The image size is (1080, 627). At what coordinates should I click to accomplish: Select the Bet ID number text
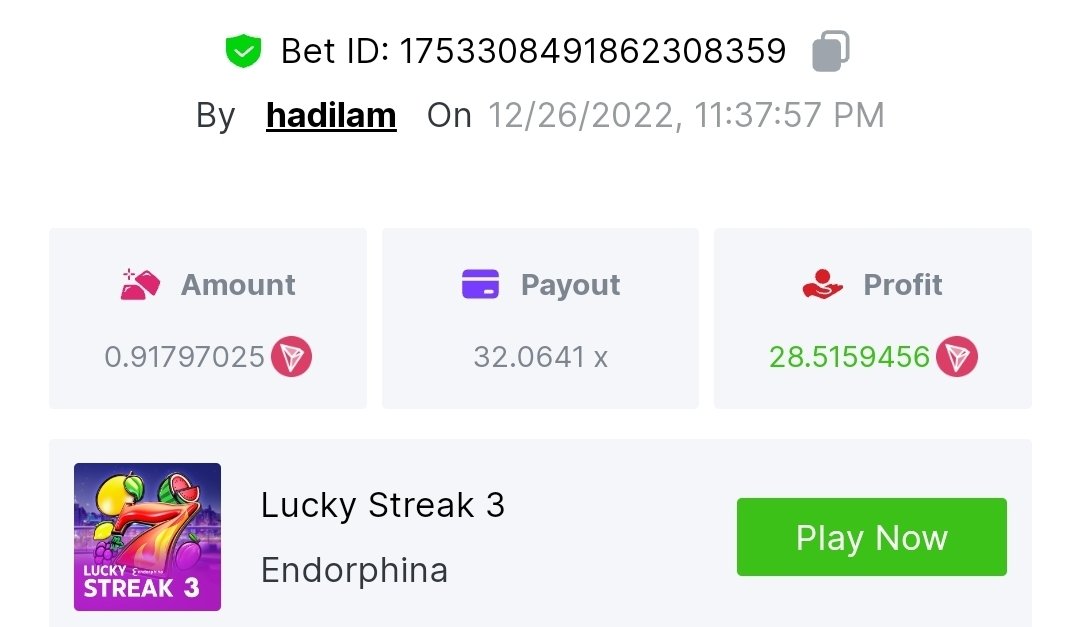592,51
